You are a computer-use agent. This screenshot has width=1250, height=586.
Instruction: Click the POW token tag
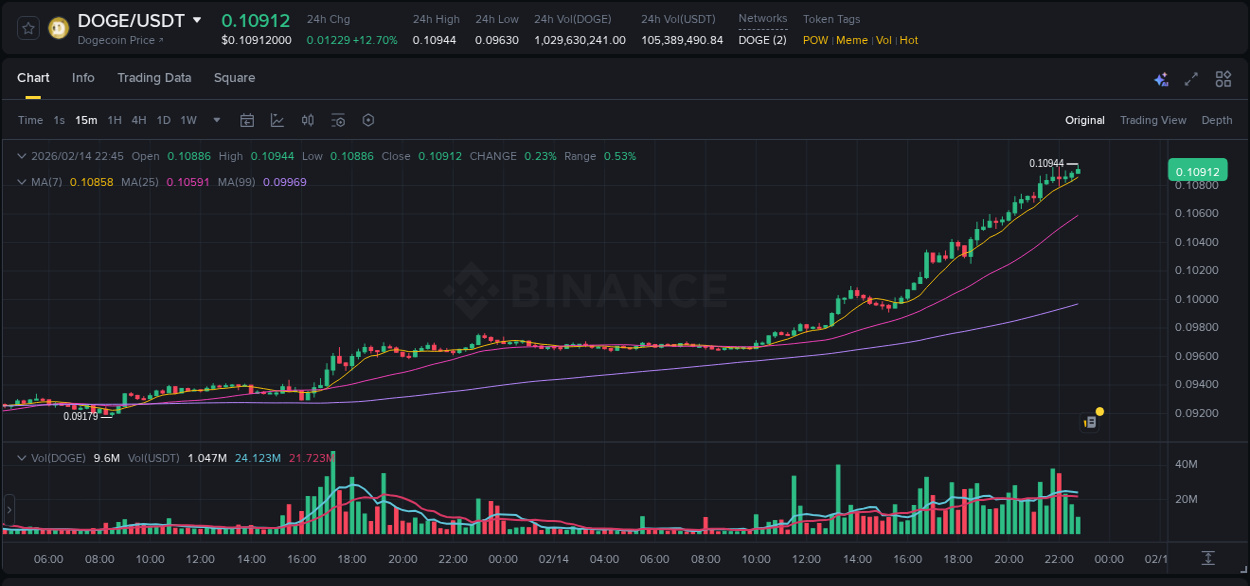click(814, 40)
